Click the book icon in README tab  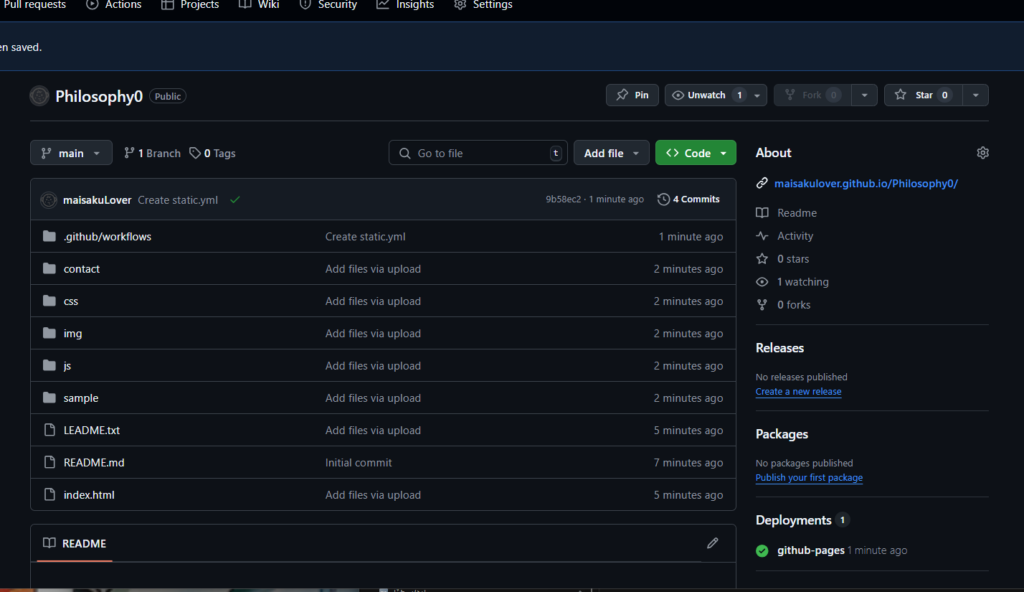point(49,543)
